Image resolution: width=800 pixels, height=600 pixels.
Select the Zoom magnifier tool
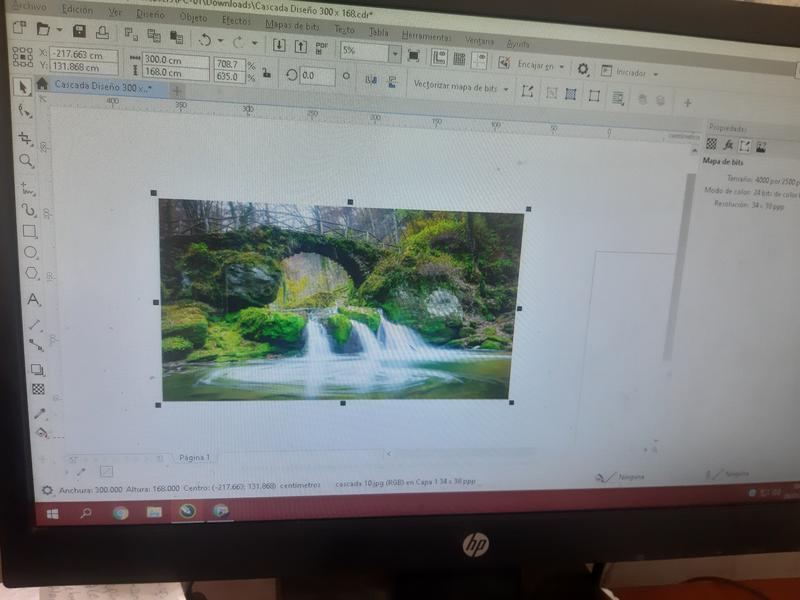tap(26, 161)
